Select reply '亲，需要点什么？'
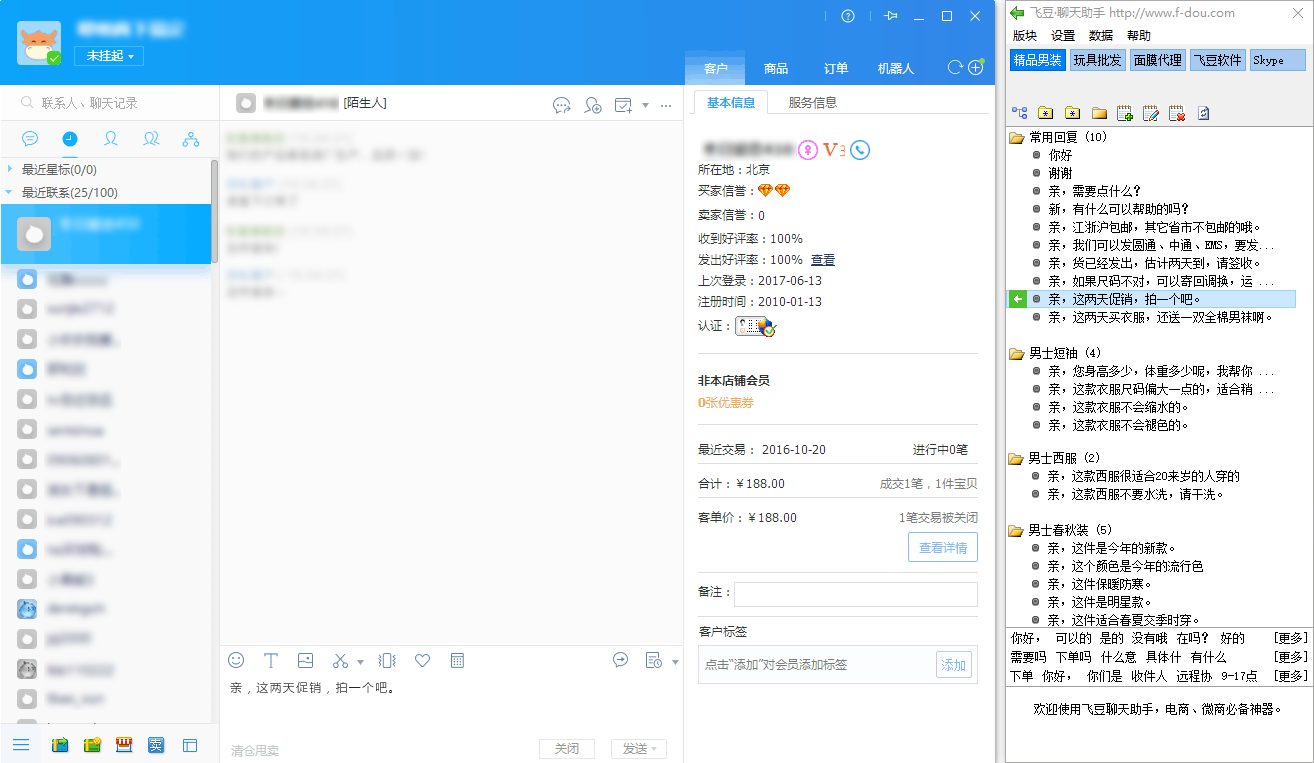This screenshot has width=1314, height=763. click(x=1094, y=191)
